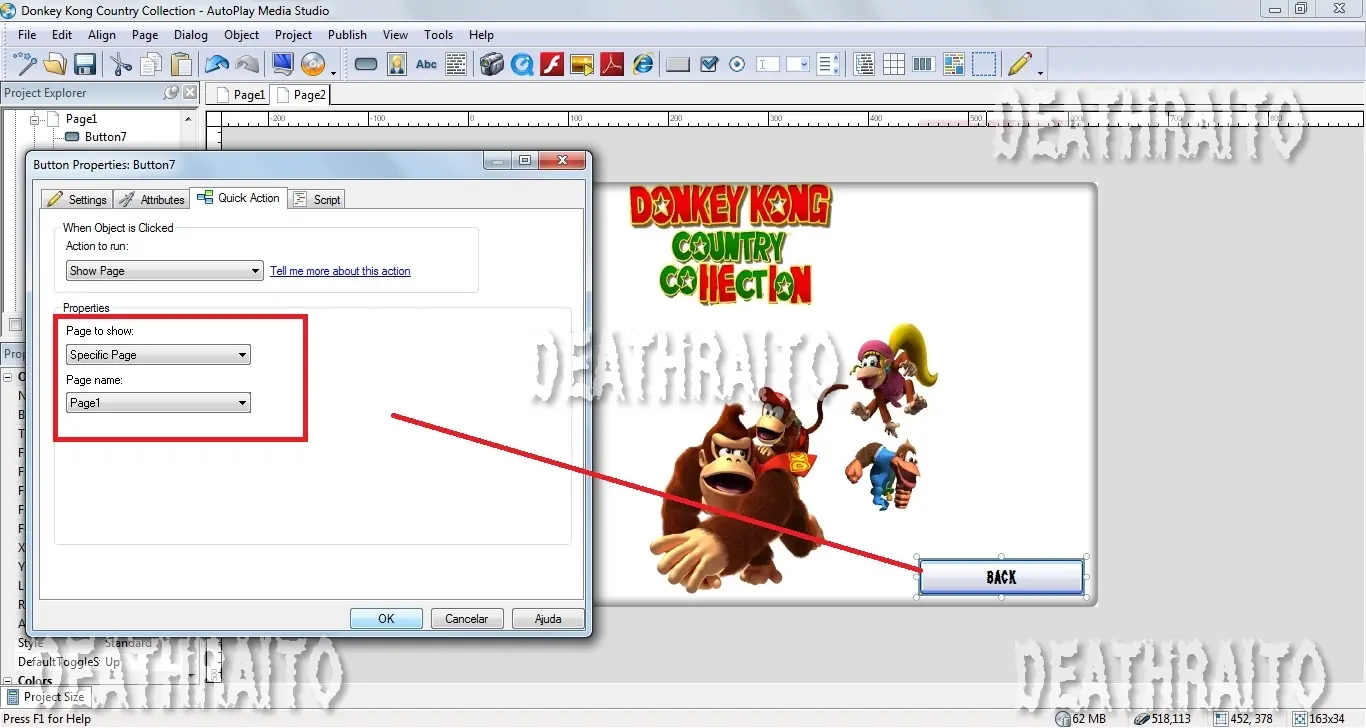
Task: Insert a PDF object icon
Action: point(612,64)
